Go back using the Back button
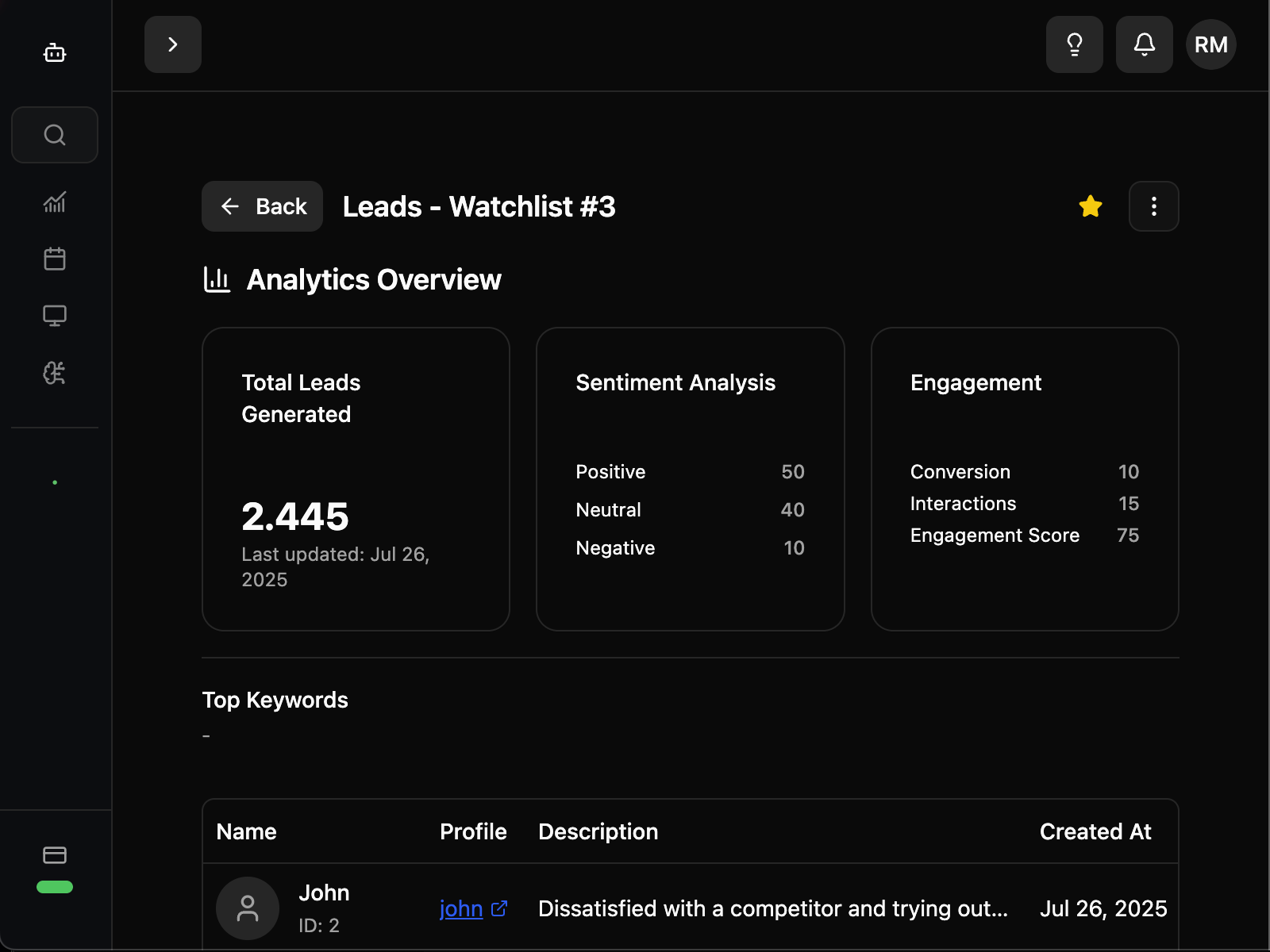This screenshot has height=952, width=1270. [262, 206]
